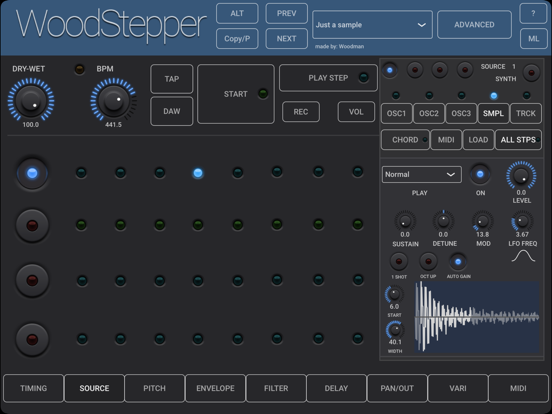The height and width of the screenshot is (414, 552).
Task: Toggle the ALL STPS button
Action: click(x=519, y=140)
